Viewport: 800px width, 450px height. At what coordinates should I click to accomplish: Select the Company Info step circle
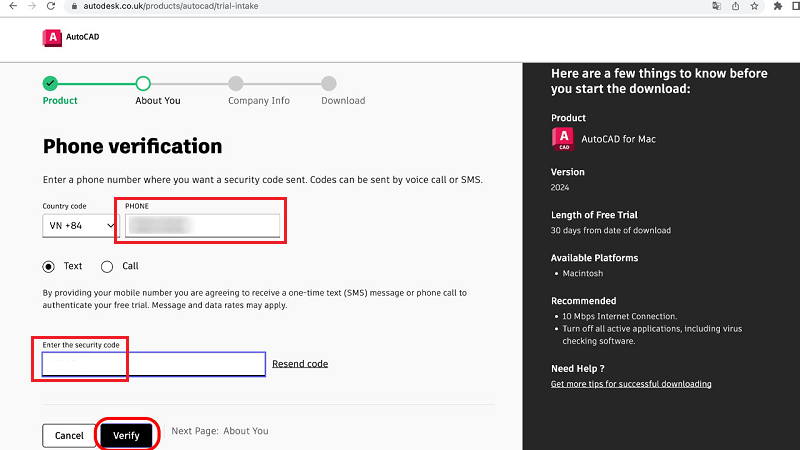pos(236,83)
